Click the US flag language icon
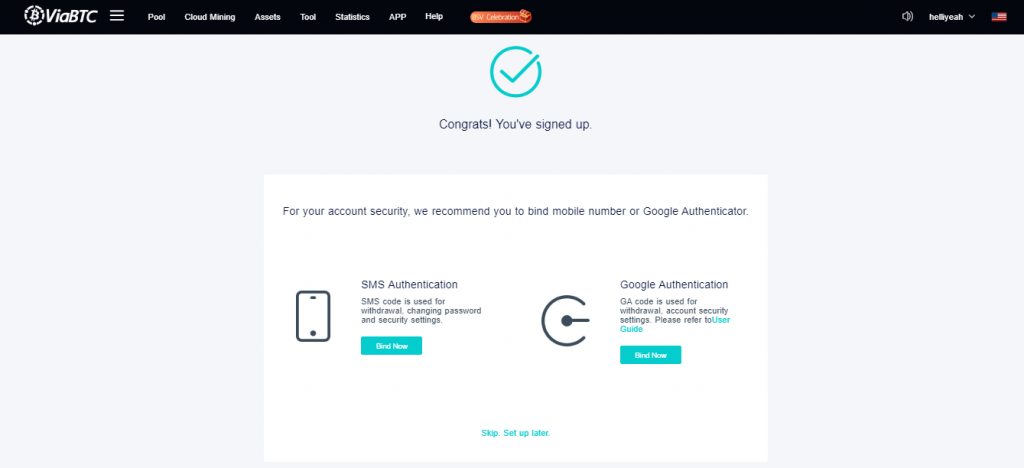 pos(999,16)
